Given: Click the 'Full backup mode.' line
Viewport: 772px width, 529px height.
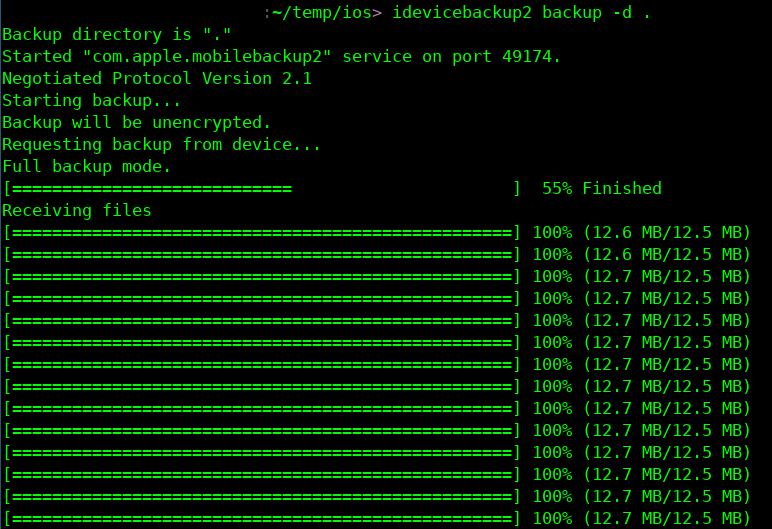Looking at the screenshot, I should click(x=87, y=166).
